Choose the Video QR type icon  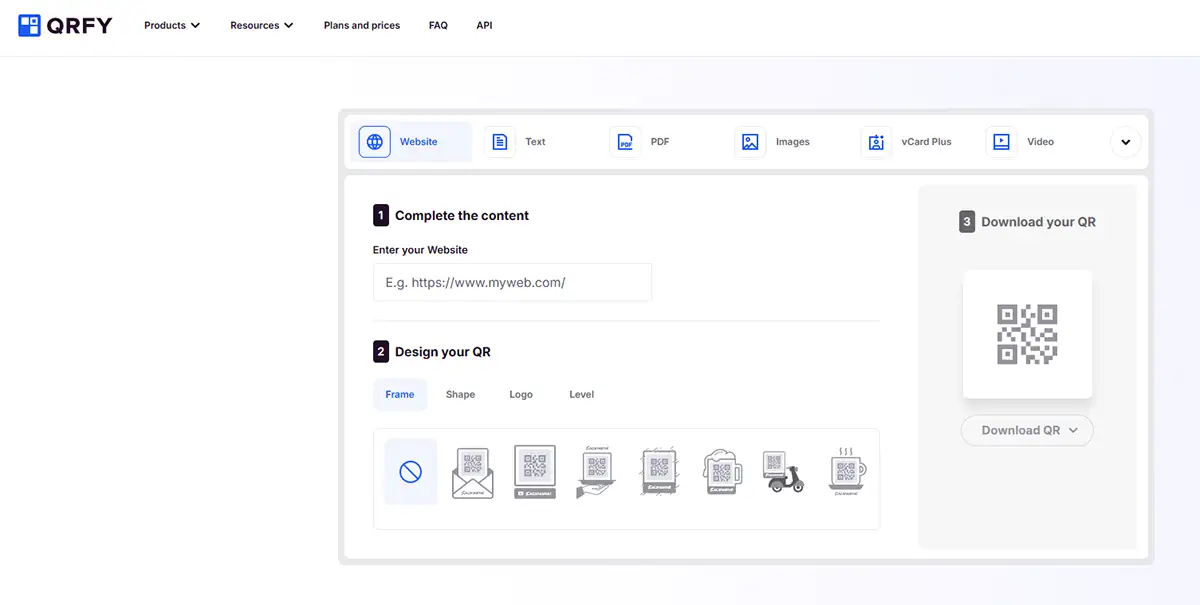point(1001,142)
